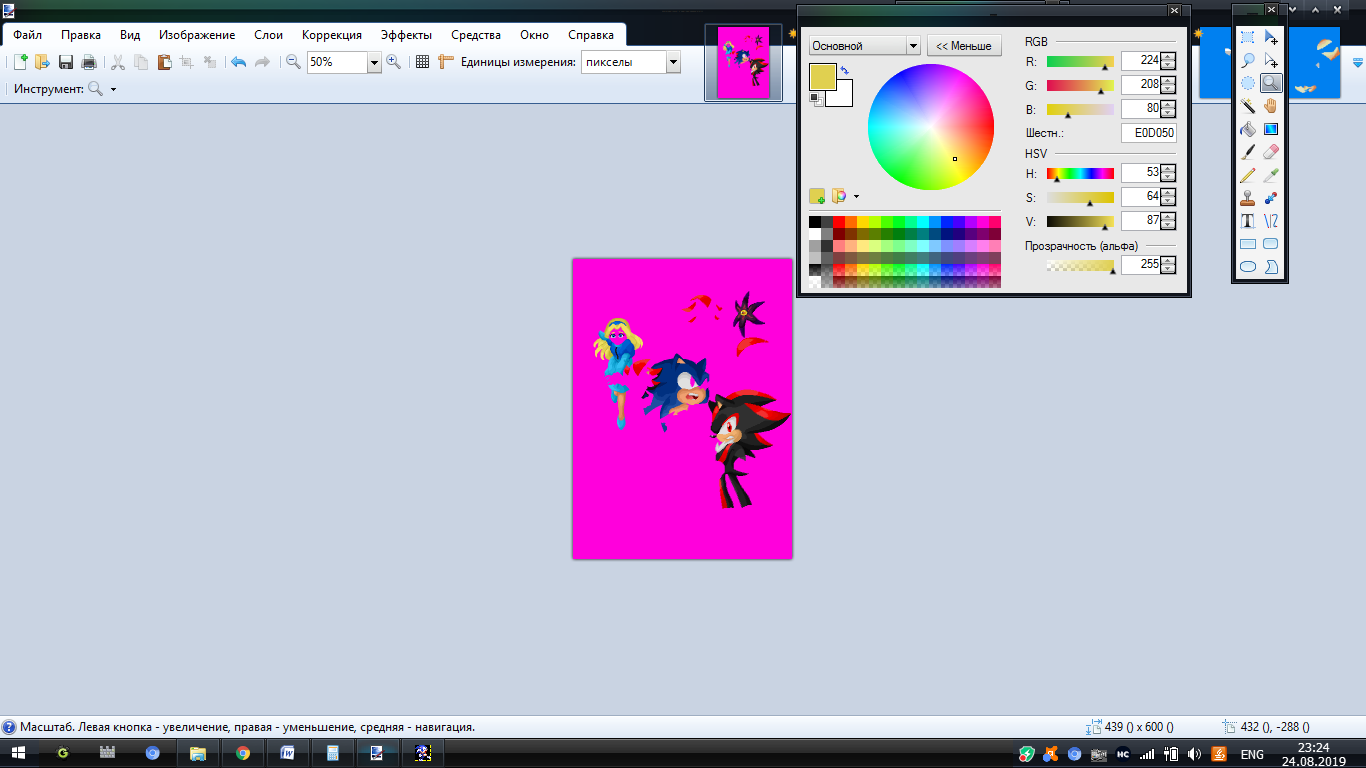
Task: Click the New image toolbar icon
Action: (x=20, y=62)
